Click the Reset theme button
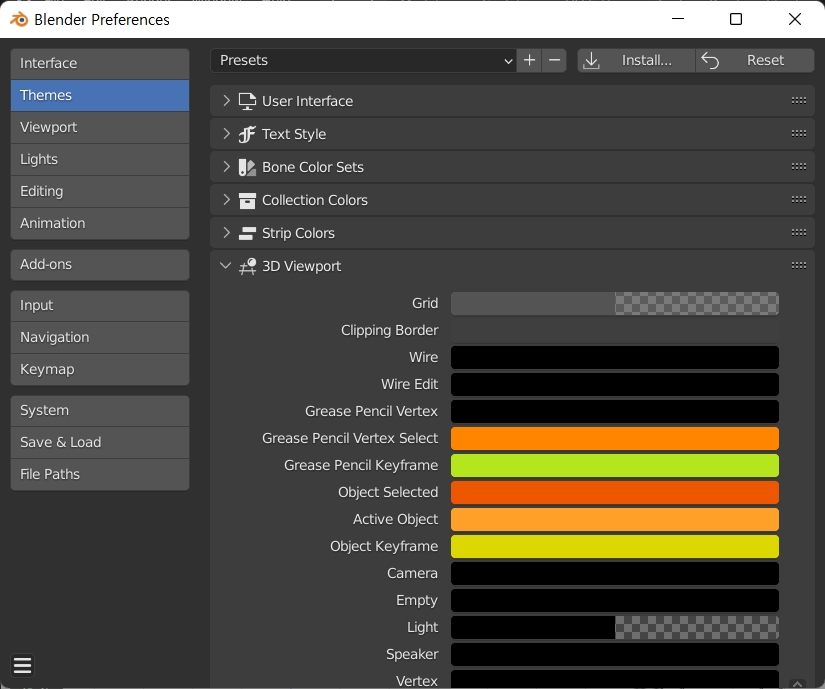 (755, 60)
